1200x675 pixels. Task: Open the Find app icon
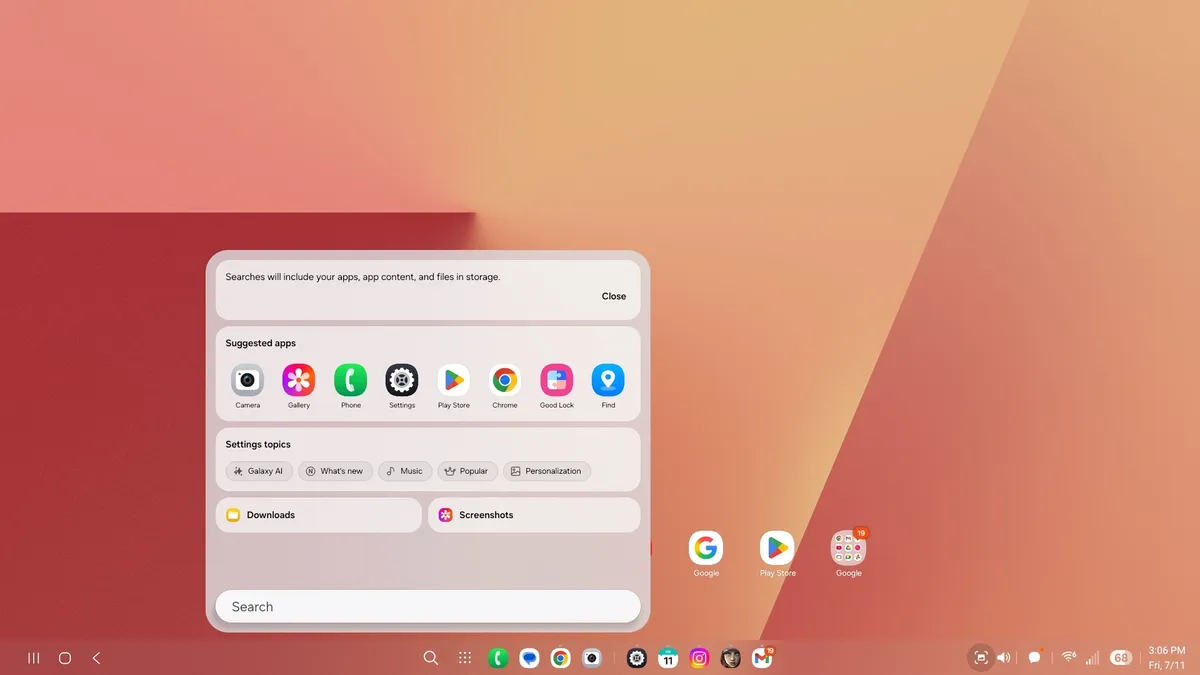pyautogui.click(x=608, y=381)
